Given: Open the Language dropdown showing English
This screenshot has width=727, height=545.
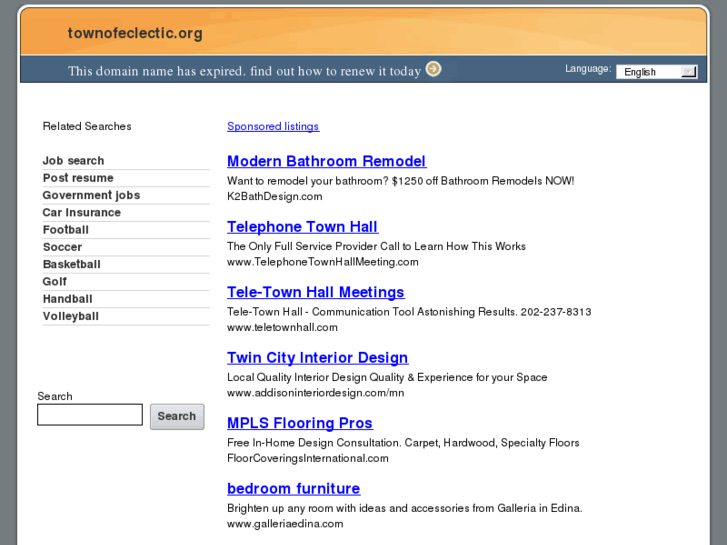Looking at the screenshot, I should tap(657, 72).
